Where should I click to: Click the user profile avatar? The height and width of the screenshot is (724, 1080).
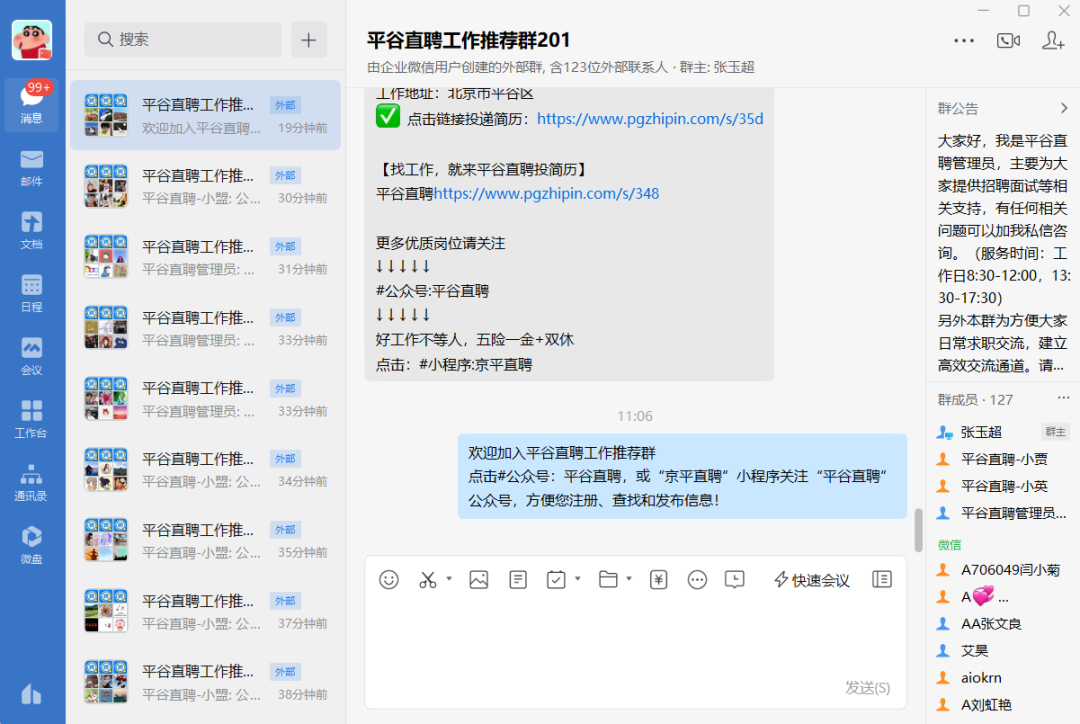click(x=32, y=40)
